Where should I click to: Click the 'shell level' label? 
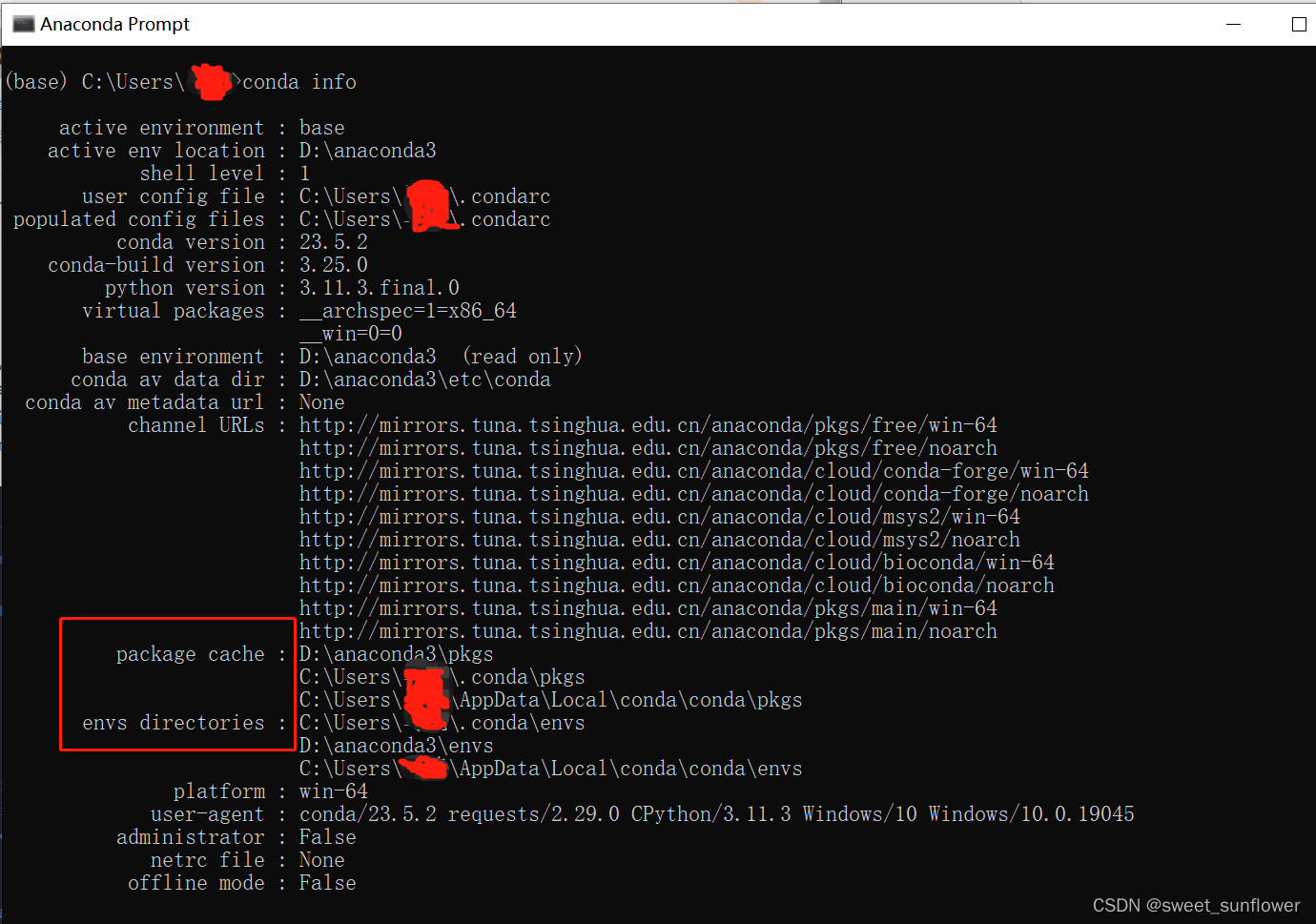tap(201, 174)
